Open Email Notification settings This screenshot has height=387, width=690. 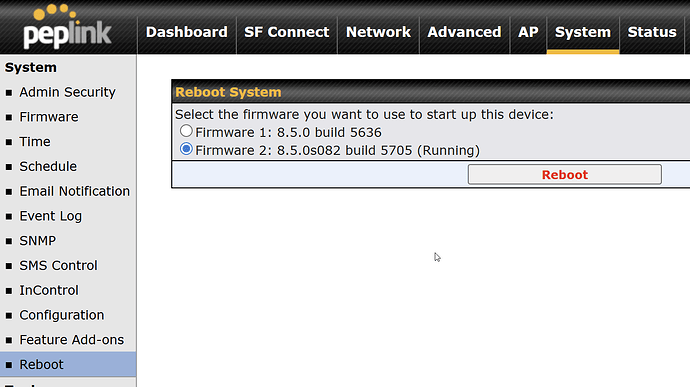point(74,191)
